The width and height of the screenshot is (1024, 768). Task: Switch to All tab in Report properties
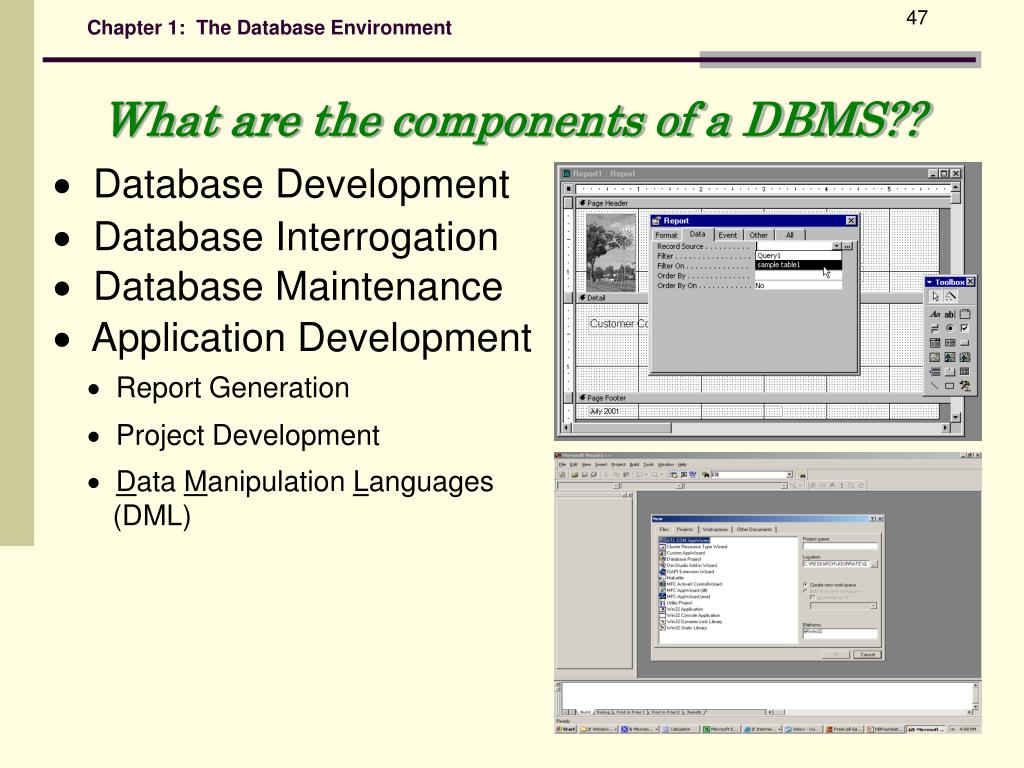coord(790,235)
